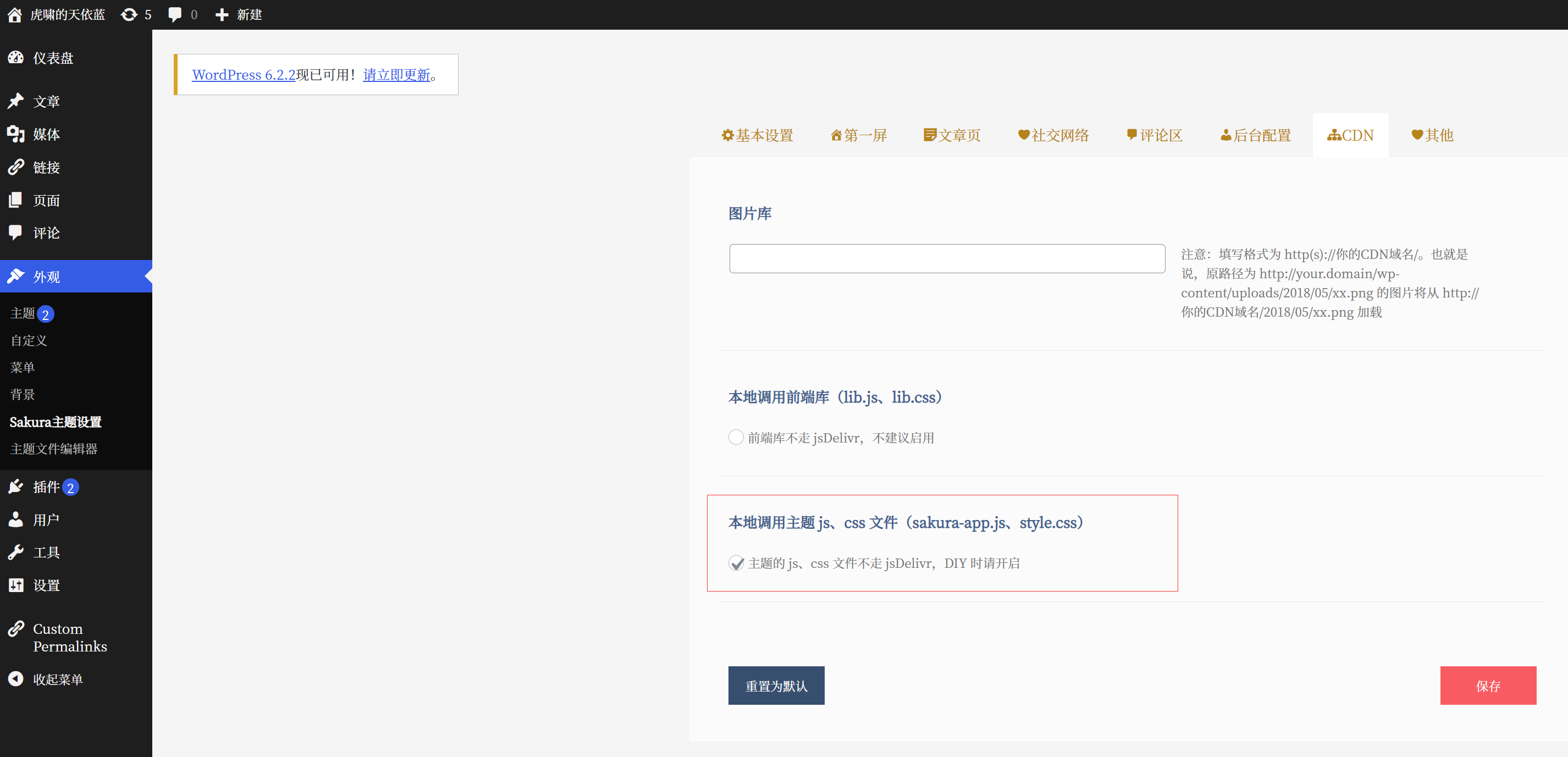Click the Custom Permalinks link icon

[16, 628]
